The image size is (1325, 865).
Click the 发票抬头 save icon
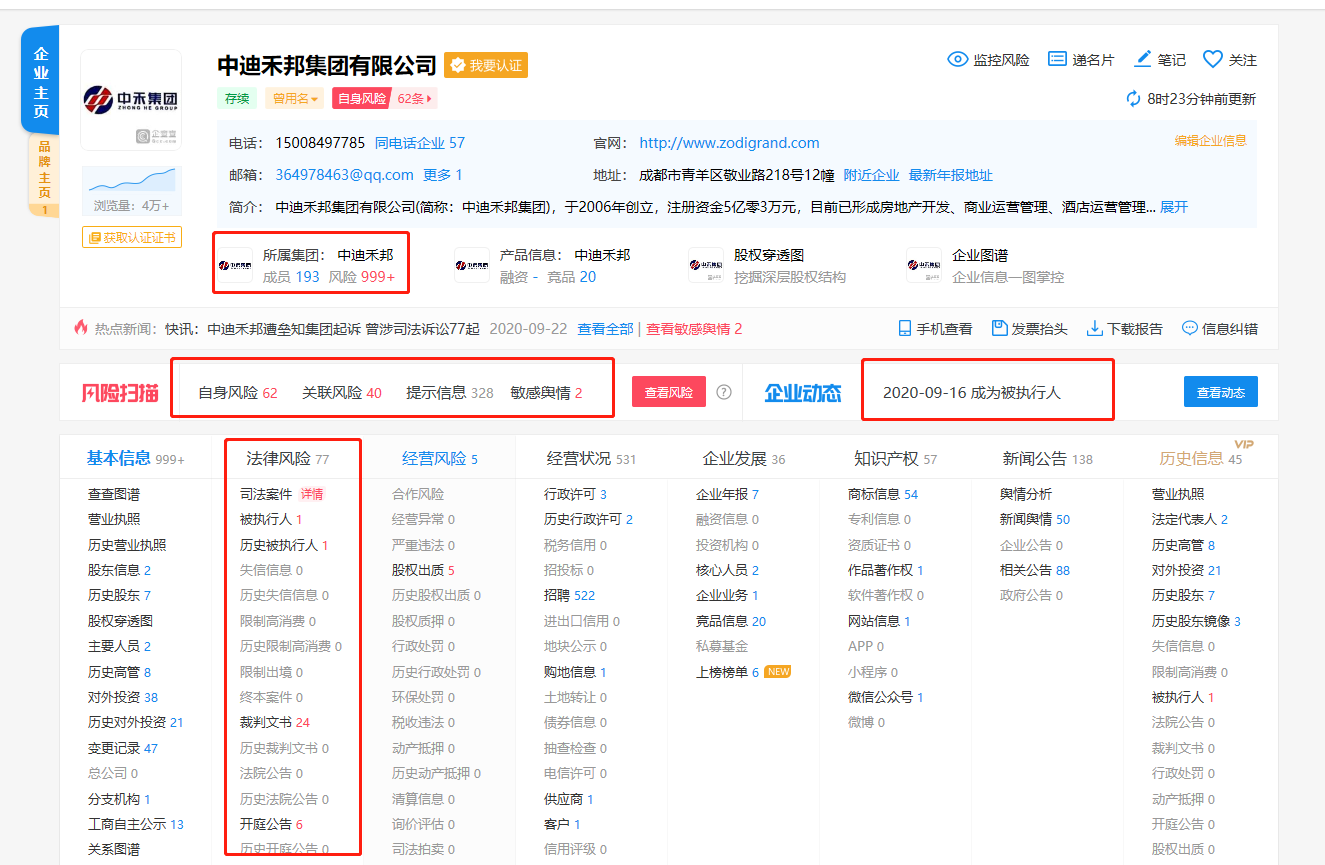[x=999, y=328]
